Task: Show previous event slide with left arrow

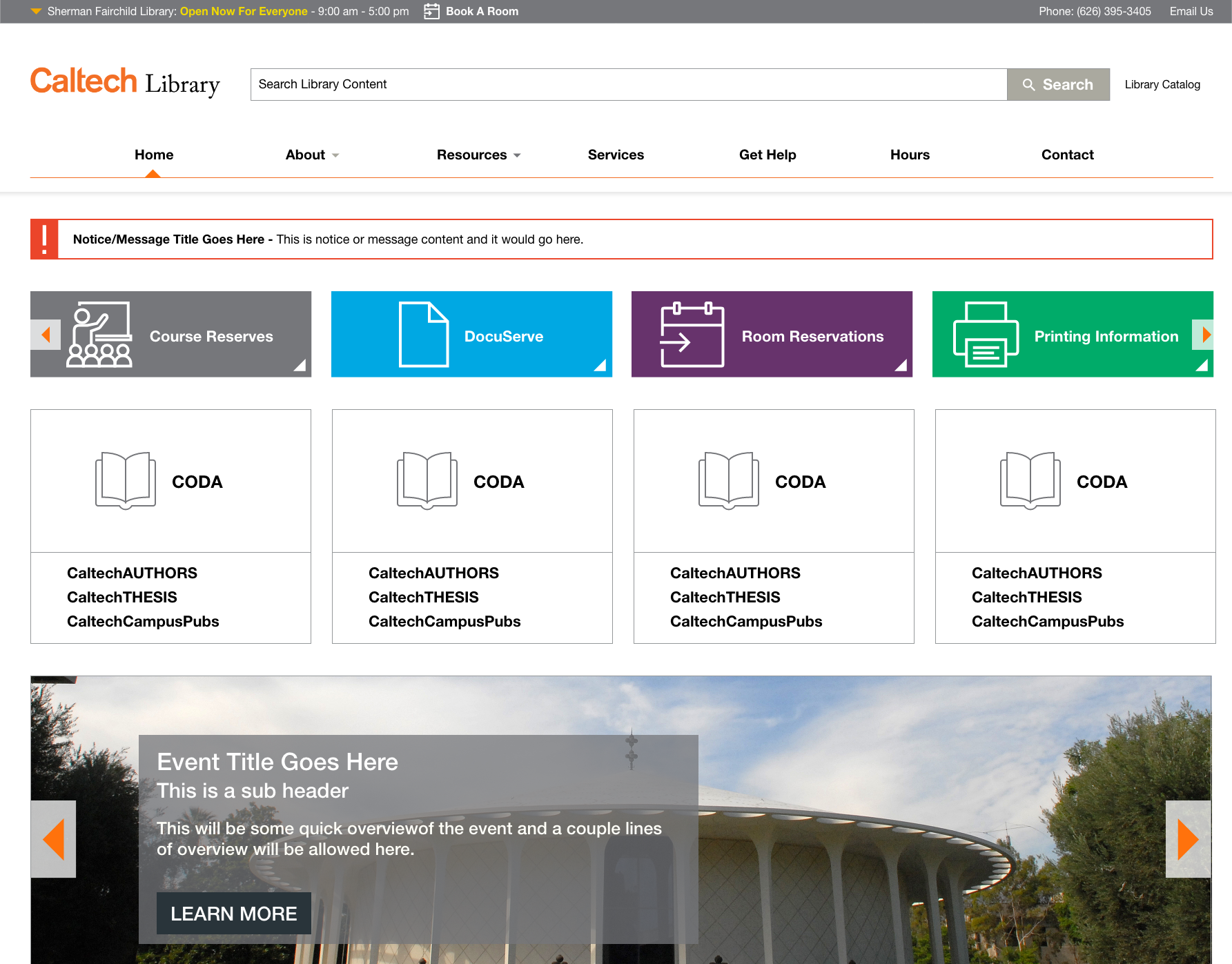Action: tap(53, 839)
